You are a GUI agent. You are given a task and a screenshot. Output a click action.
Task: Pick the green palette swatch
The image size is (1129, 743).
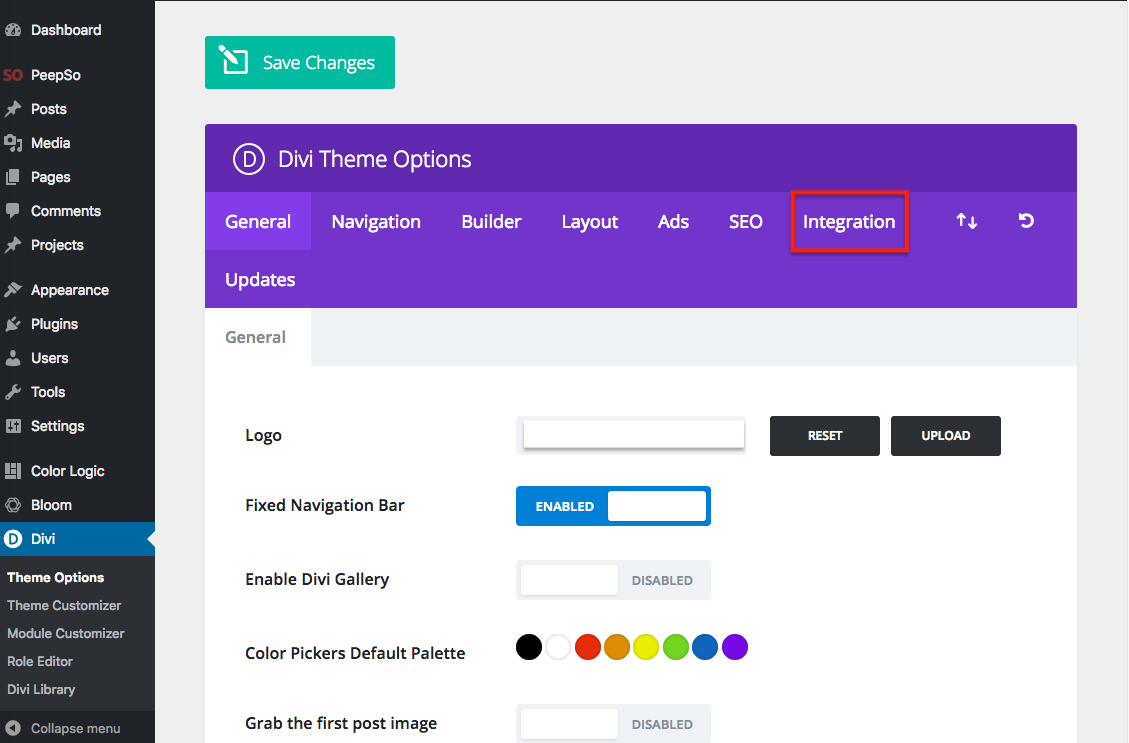click(675, 647)
